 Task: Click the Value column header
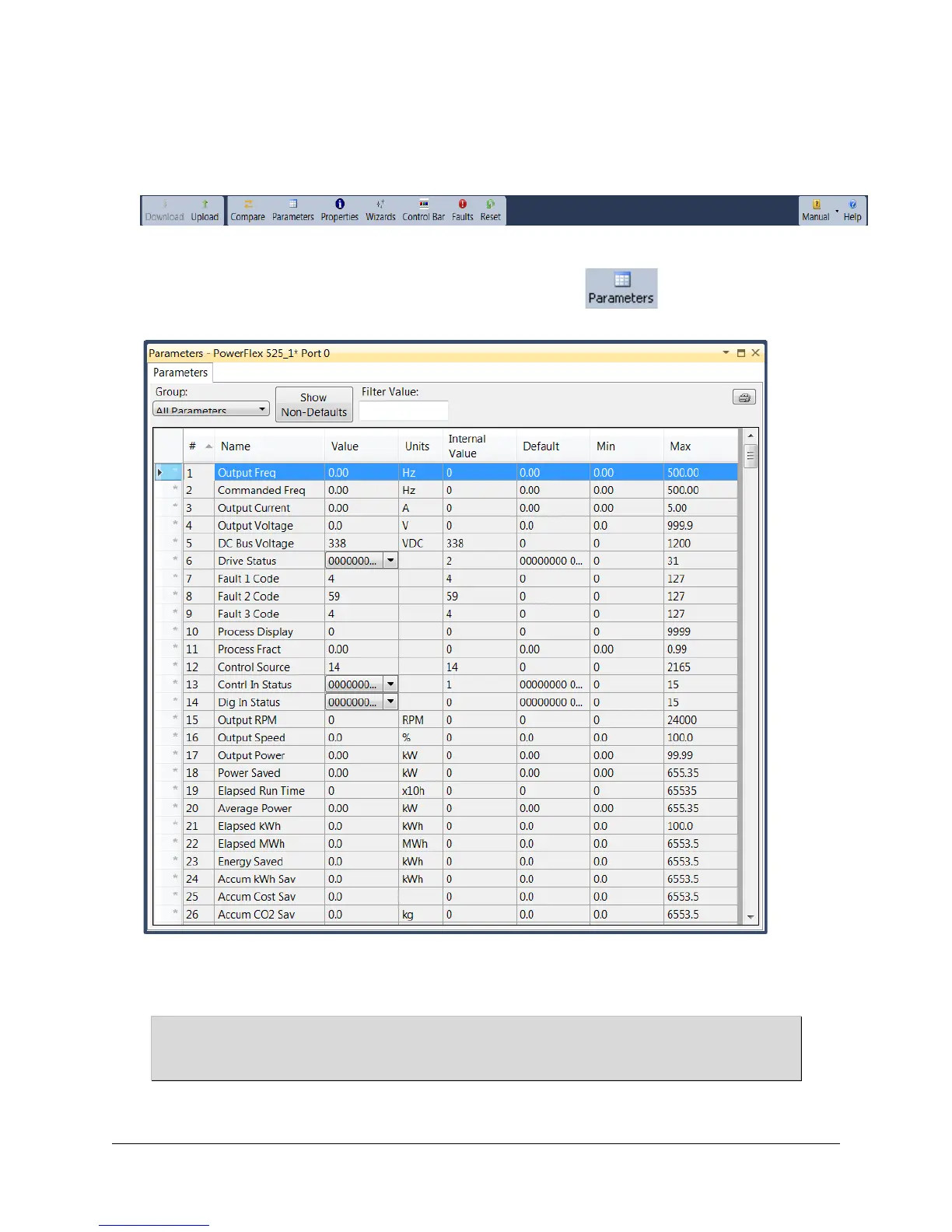click(361, 446)
